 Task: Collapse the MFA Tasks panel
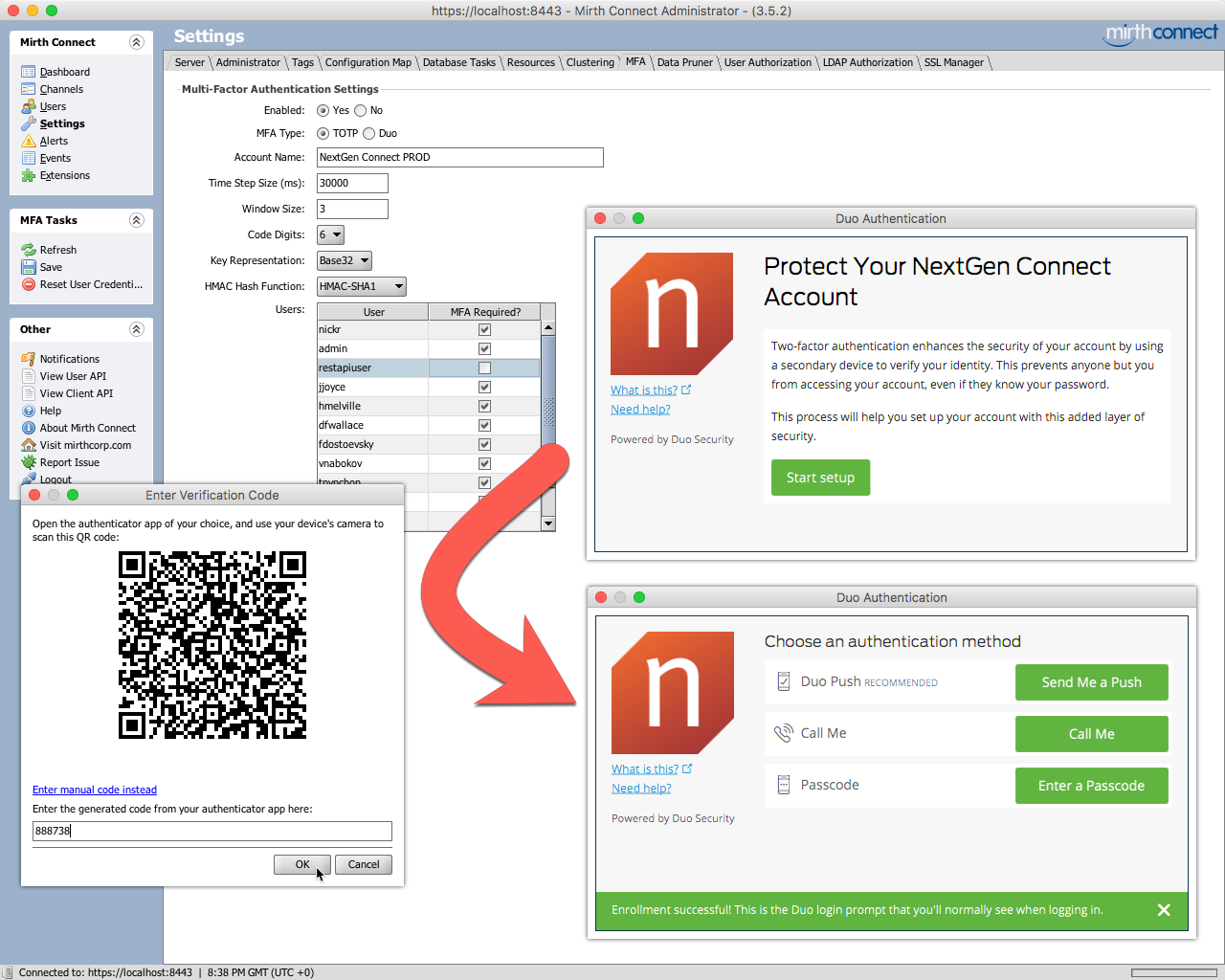136,220
